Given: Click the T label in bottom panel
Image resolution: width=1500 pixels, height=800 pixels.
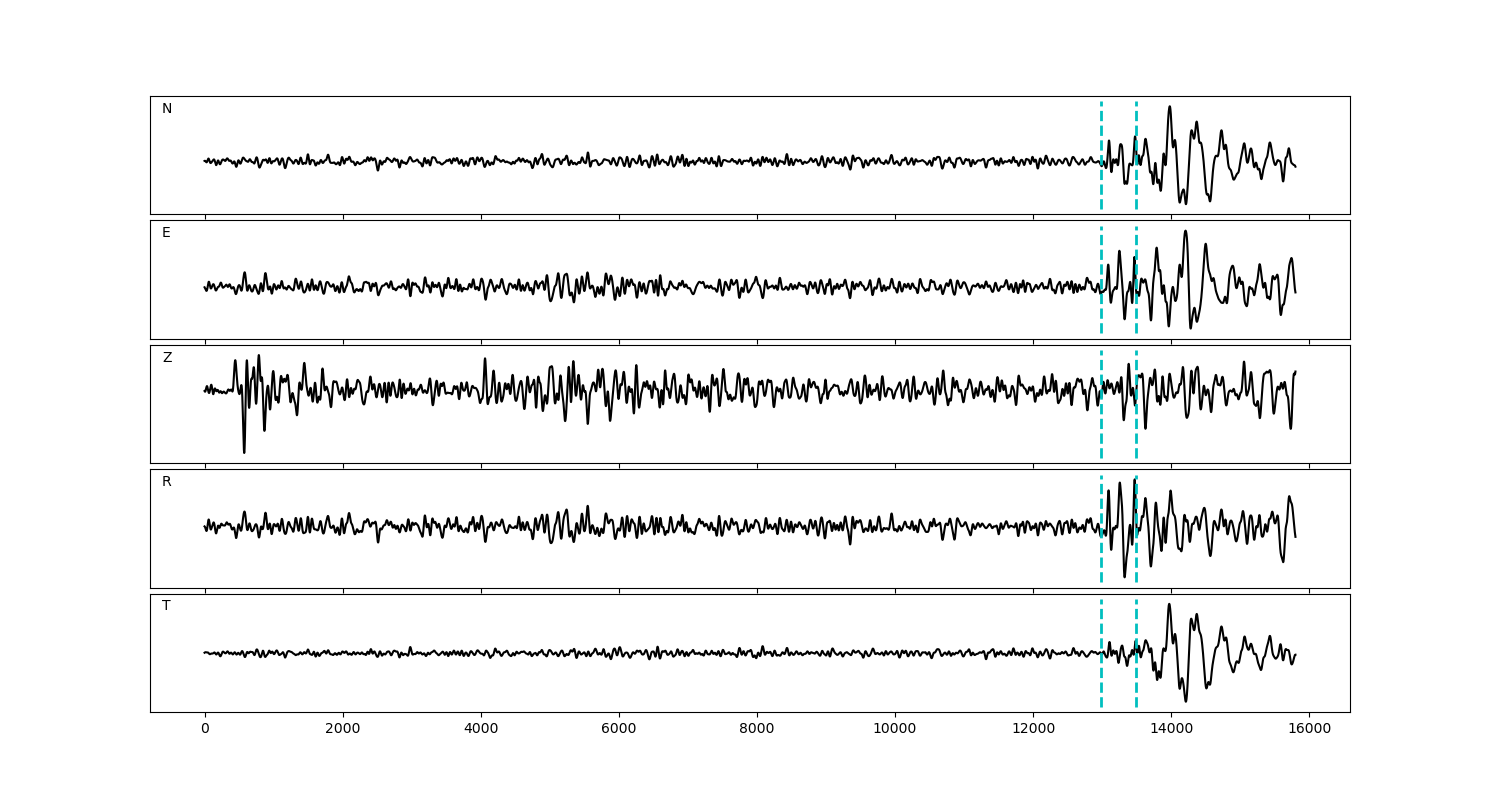Looking at the screenshot, I should pyautogui.click(x=166, y=606).
